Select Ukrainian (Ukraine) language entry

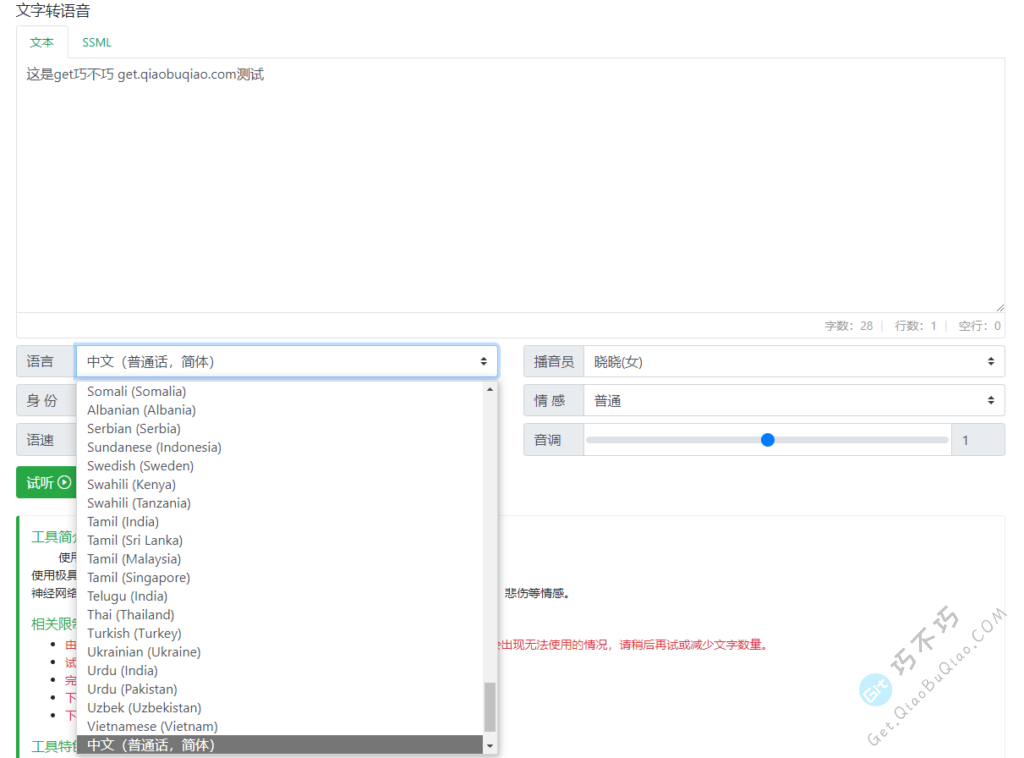click(144, 652)
